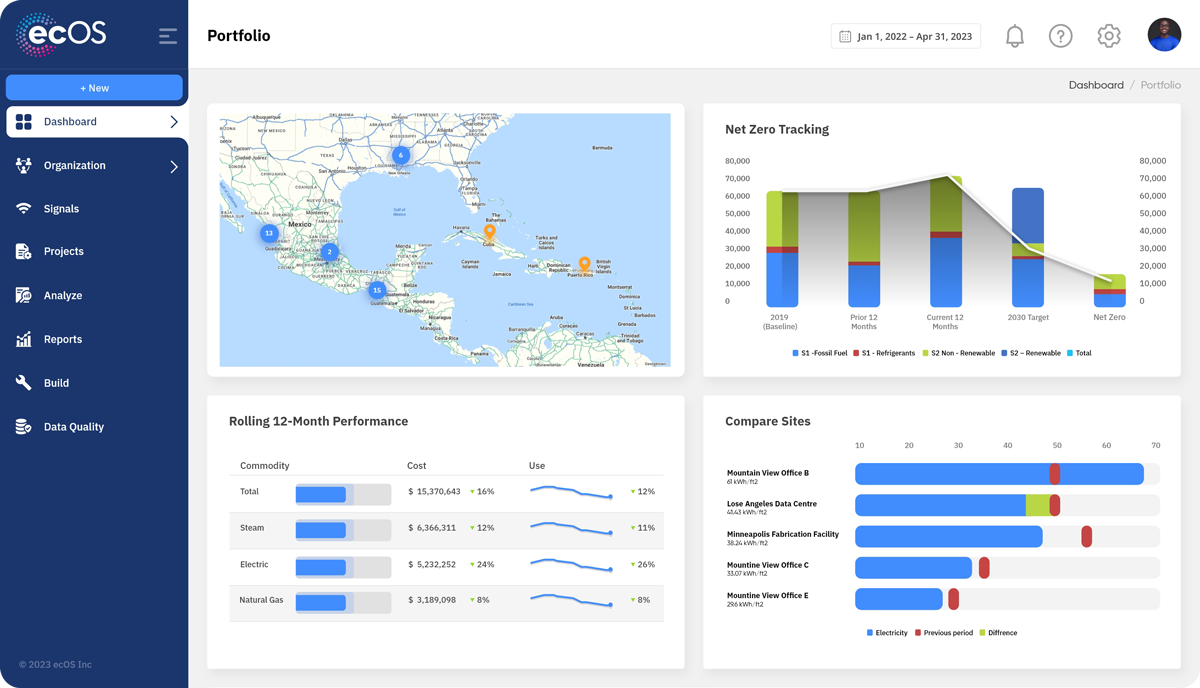Viewport: 1200px width, 688px height.
Task: Click the Build wrench icon
Action: (24, 383)
